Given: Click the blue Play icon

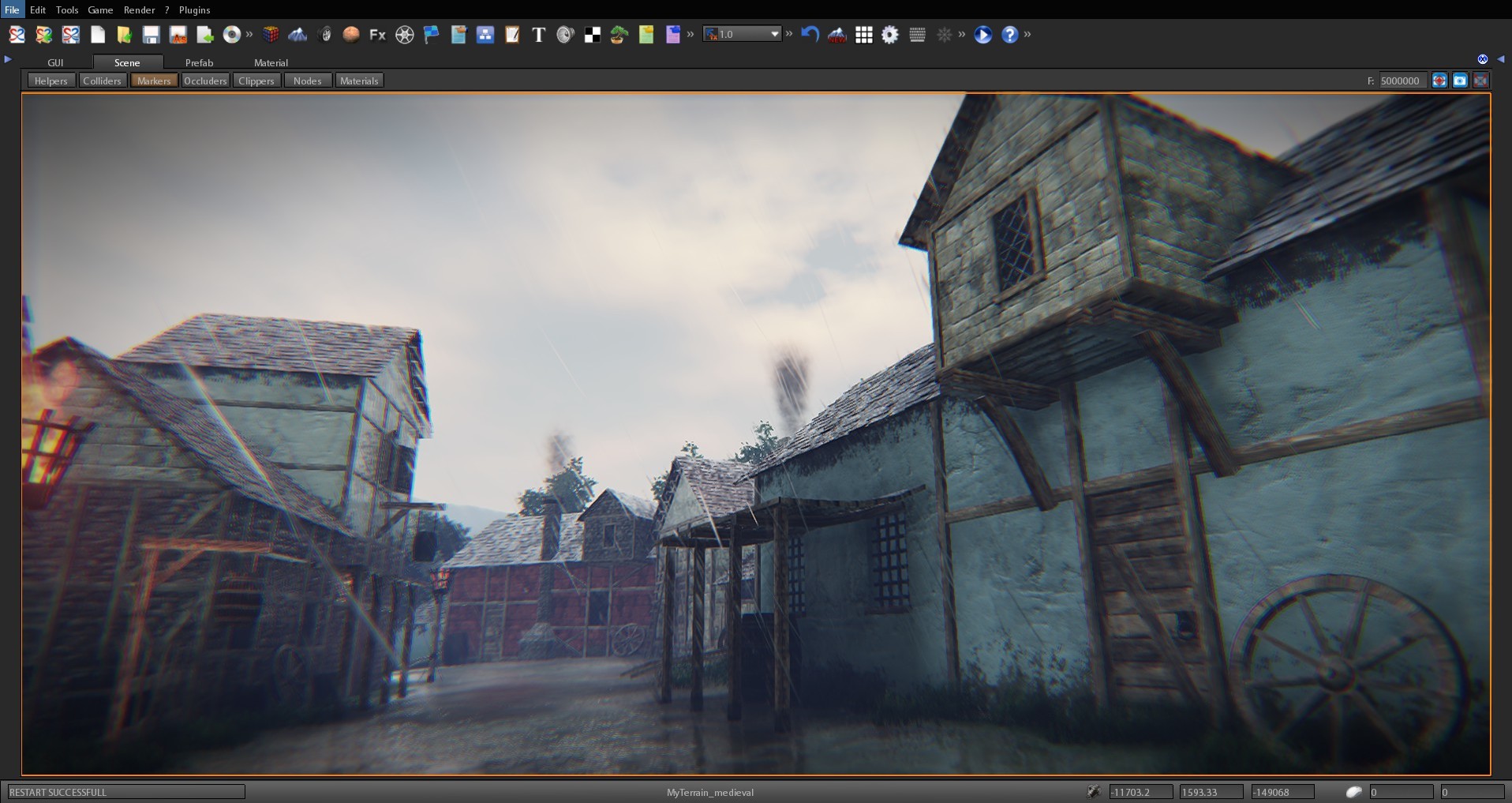Looking at the screenshot, I should (x=981, y=34).
